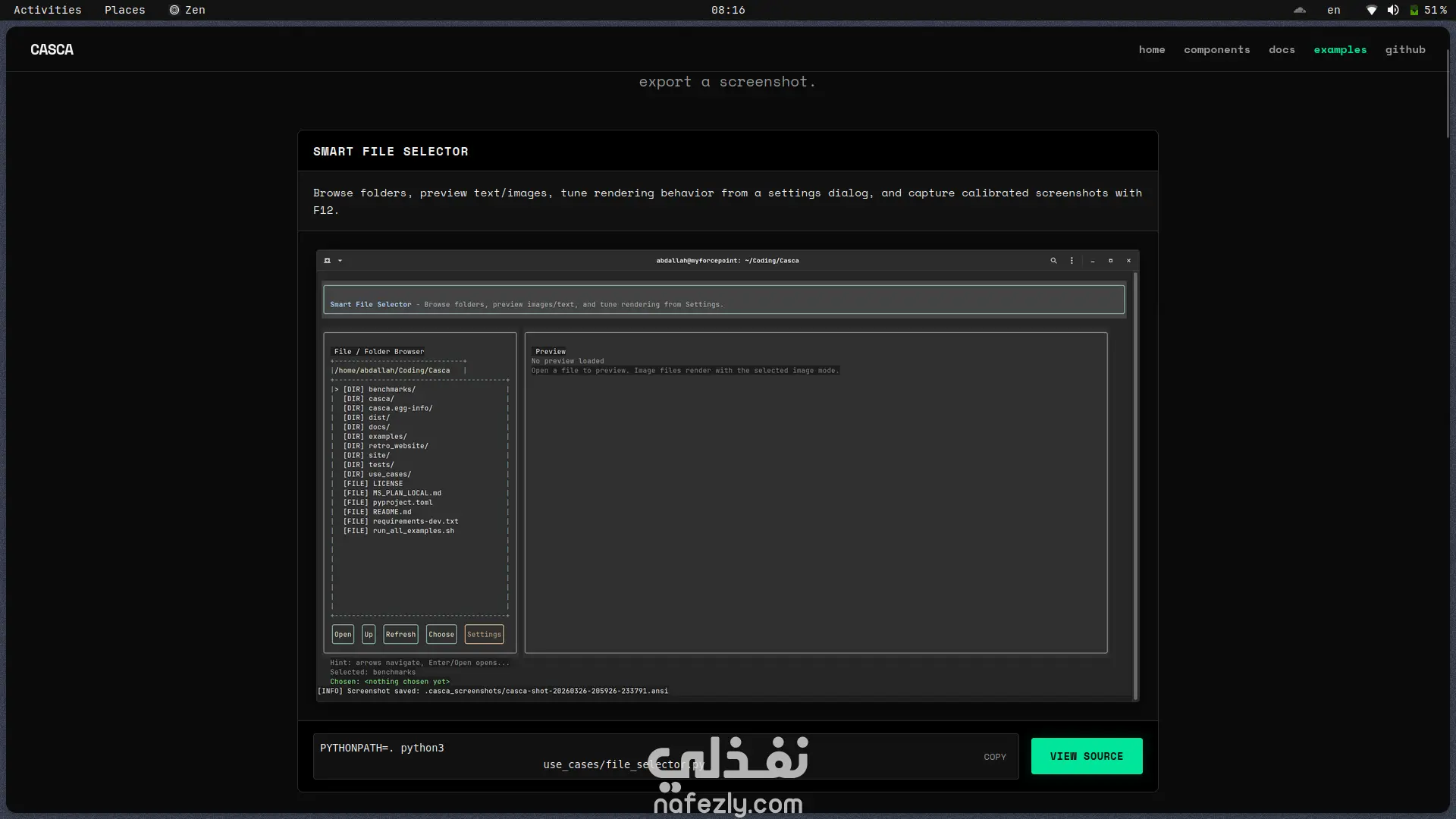Viewport: 1456px width, 819px height.
Task: Click the battery status icon
Action: [1414, 10]
